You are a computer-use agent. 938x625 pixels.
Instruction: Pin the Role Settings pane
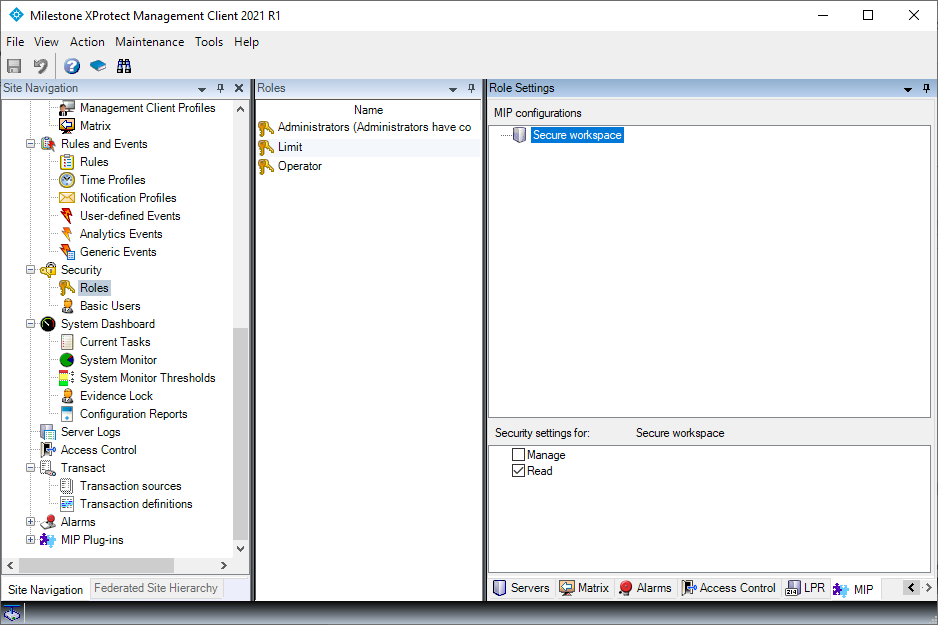click(x=925, y=88)
